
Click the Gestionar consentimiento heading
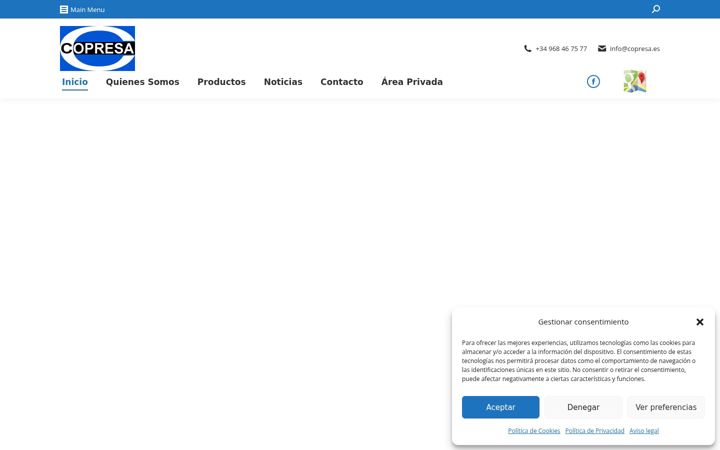tap(583, 322)
